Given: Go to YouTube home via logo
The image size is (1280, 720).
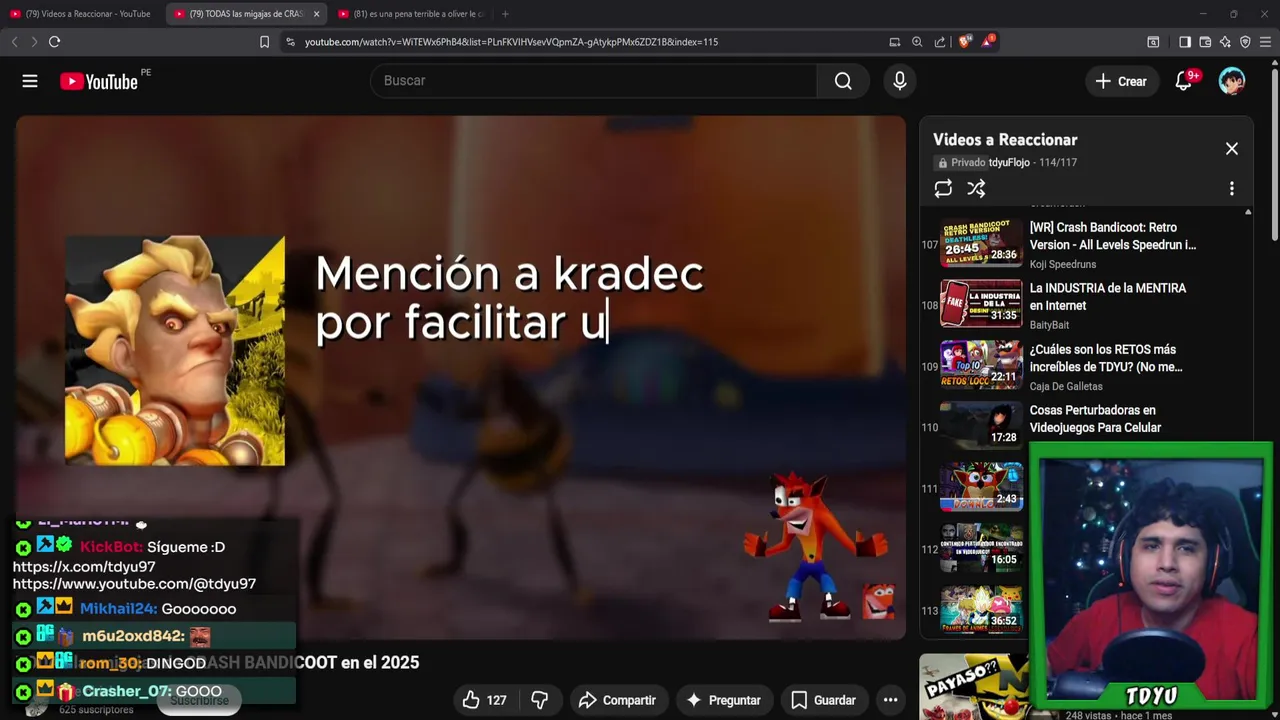Looking at the screenshot, I should 99,81.
